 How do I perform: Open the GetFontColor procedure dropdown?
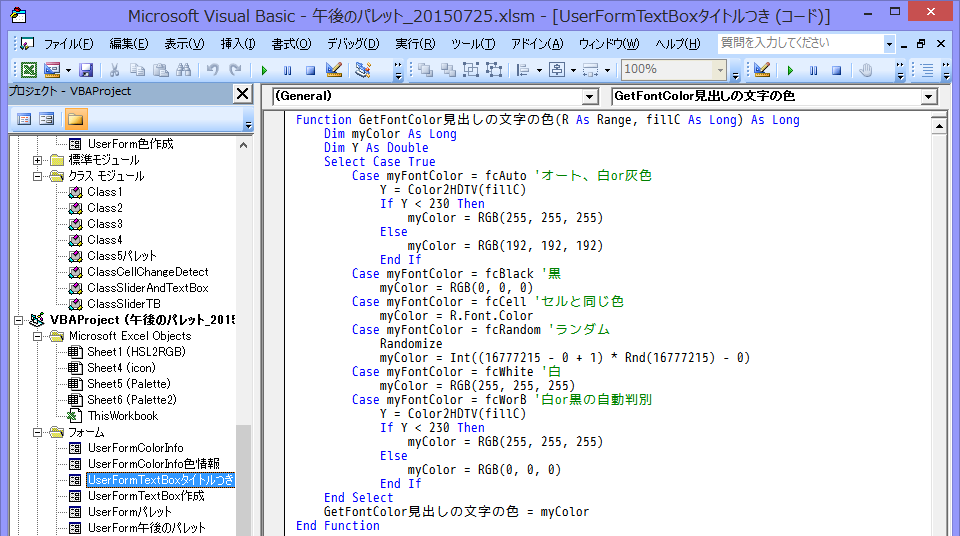pyautogui.click(x=929, y=96)
